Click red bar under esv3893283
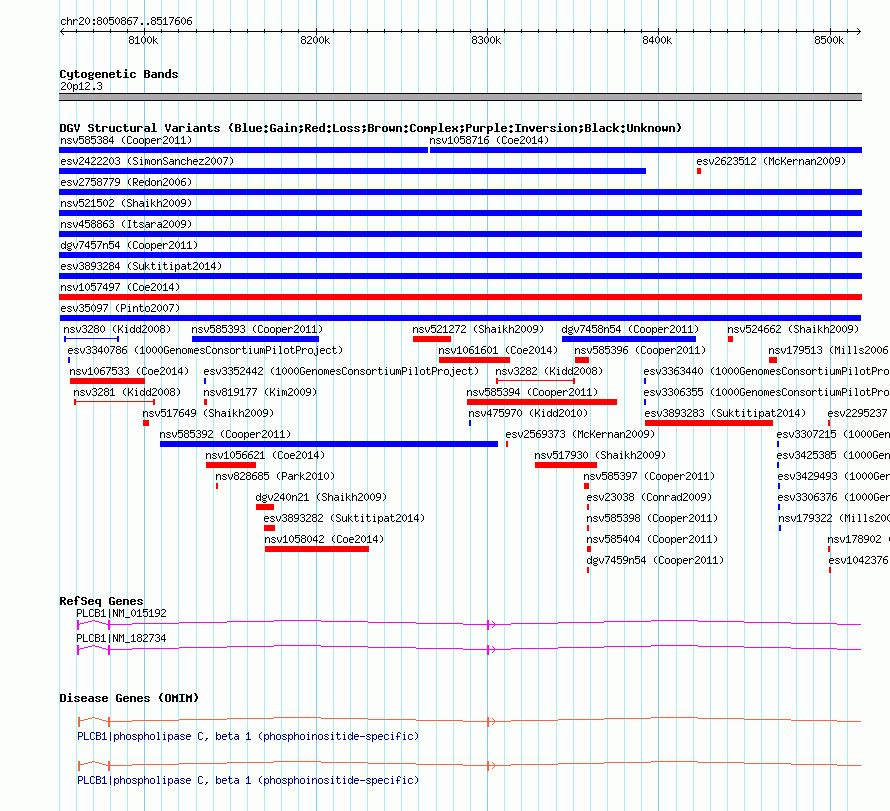Image resolution: width=890 pixels, height=811 pixels. click(709, 423)
